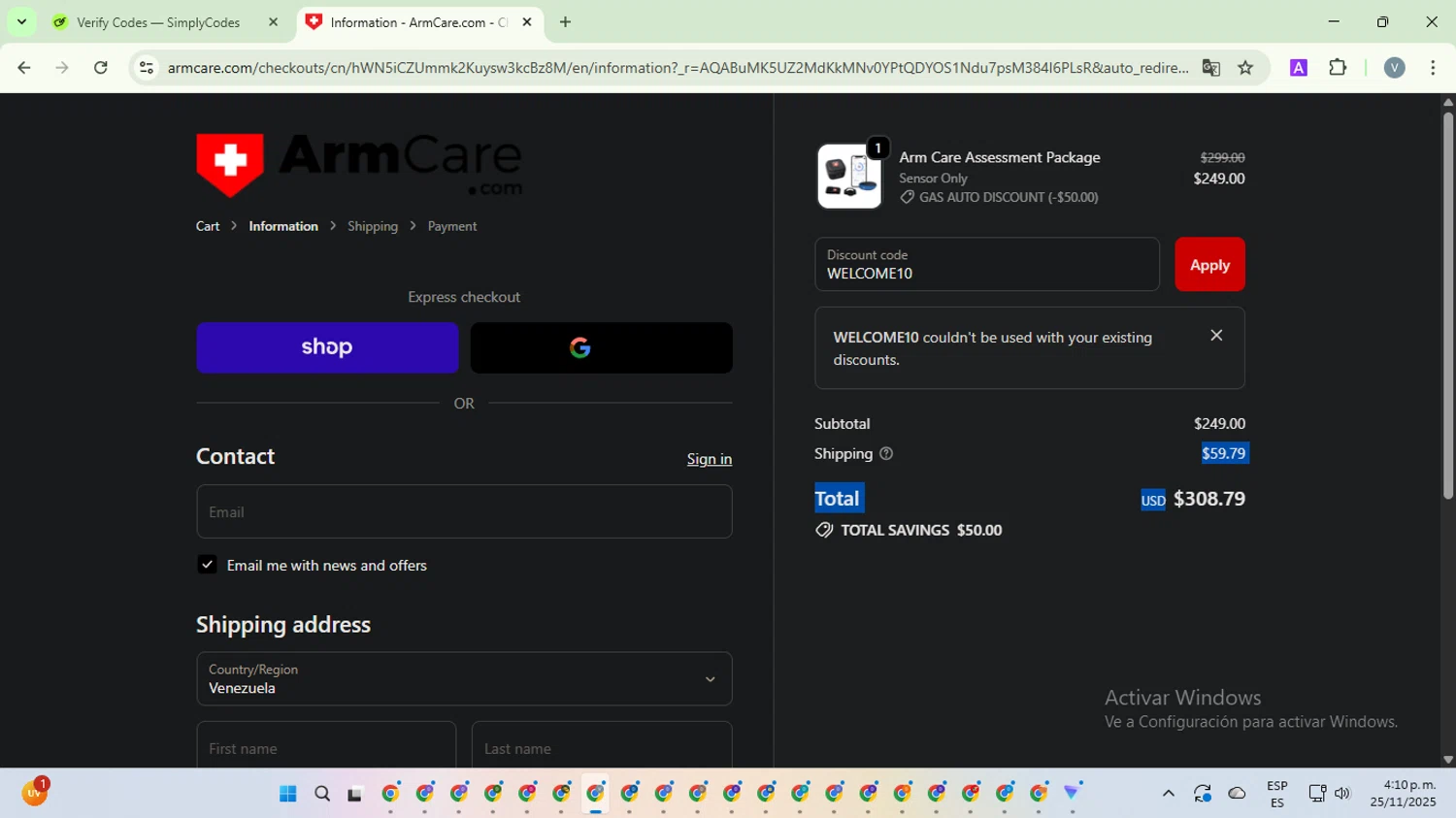Viewport: 1456px width, 818px height.
Task: Click the Apply discount button
Action: (1209, 265)
